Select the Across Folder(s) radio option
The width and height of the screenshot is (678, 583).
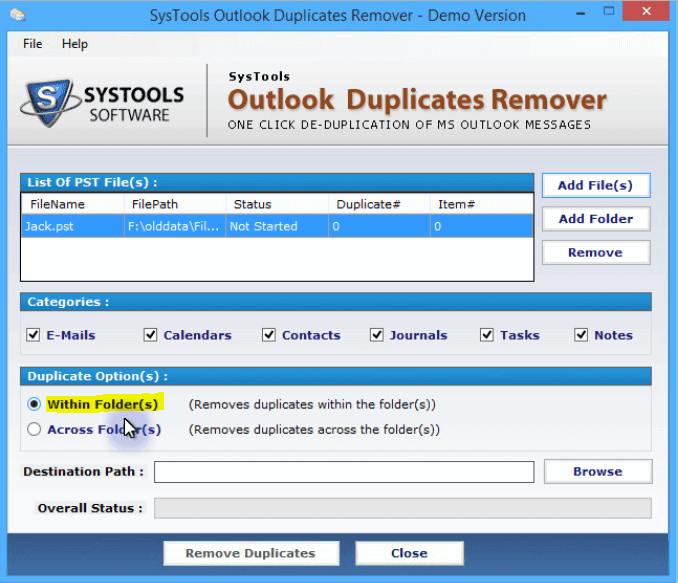(34, 429)
